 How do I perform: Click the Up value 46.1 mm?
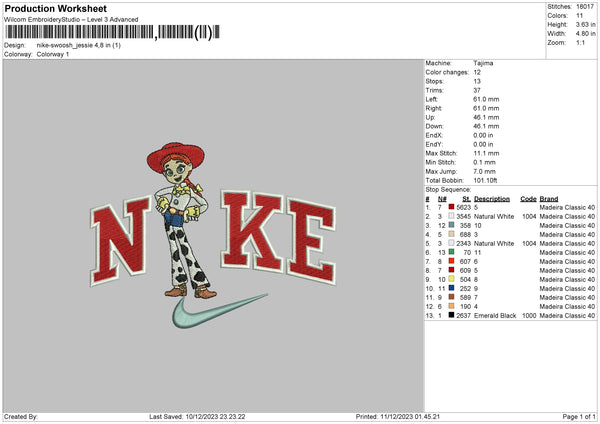(486, 117)
